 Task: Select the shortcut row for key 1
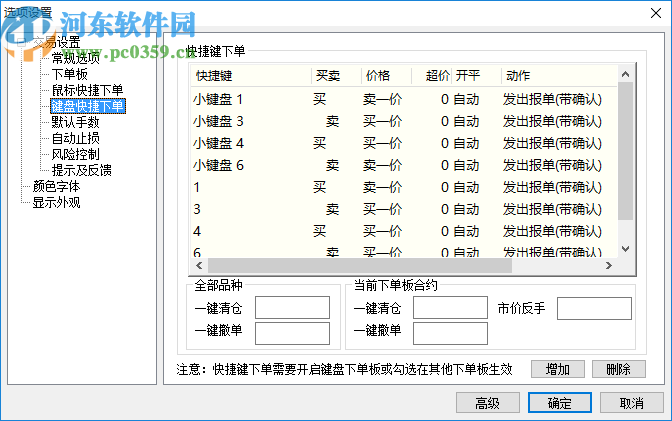tap(404, 187)
